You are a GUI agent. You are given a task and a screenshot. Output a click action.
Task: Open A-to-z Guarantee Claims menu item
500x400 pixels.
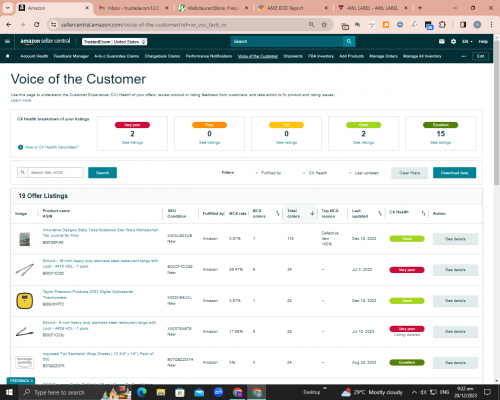click(x=117, y=56)
